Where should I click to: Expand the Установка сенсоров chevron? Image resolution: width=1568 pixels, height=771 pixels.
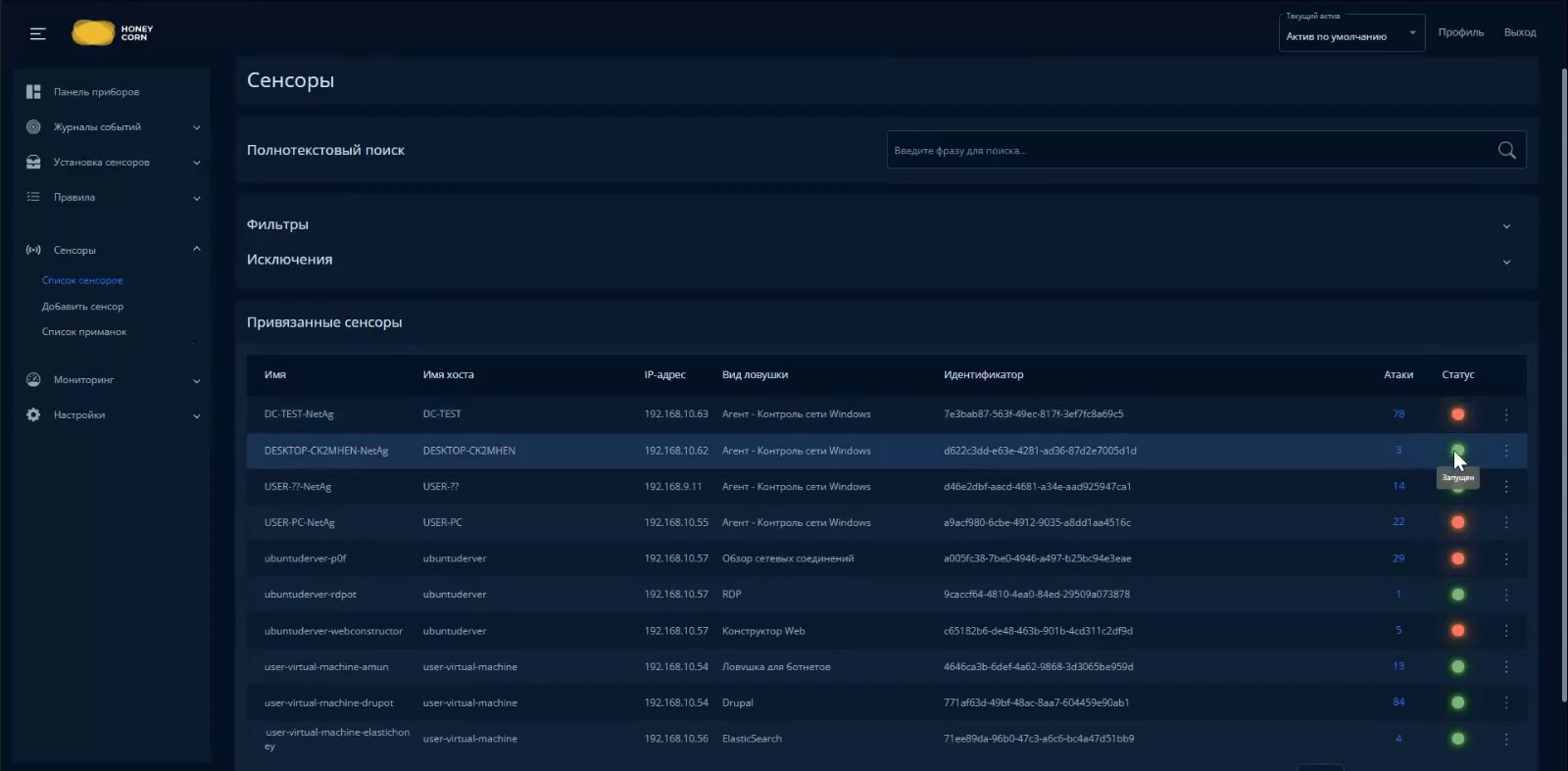coord(197,163)
